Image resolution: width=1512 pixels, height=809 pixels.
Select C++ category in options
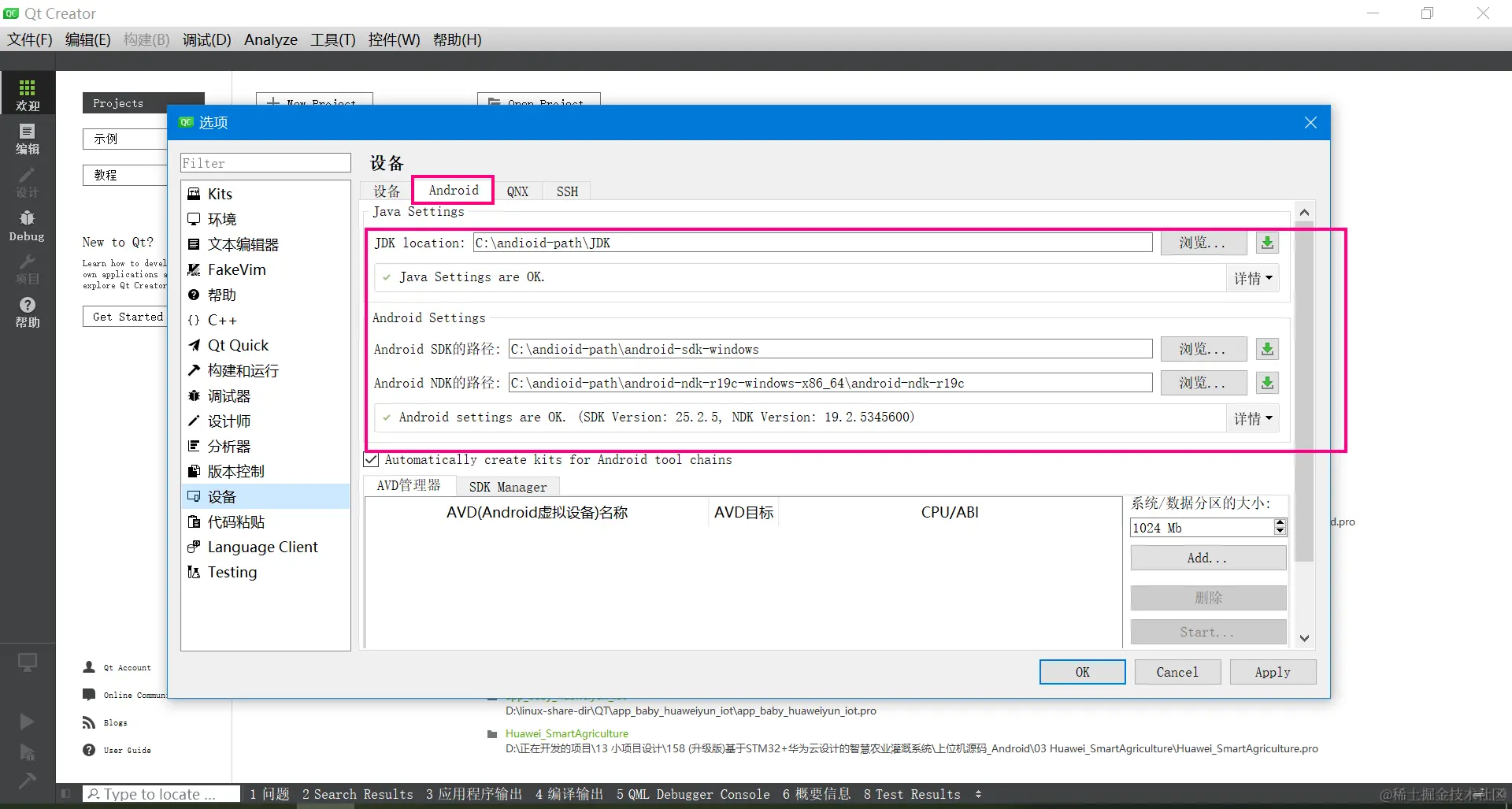(265, 320)
